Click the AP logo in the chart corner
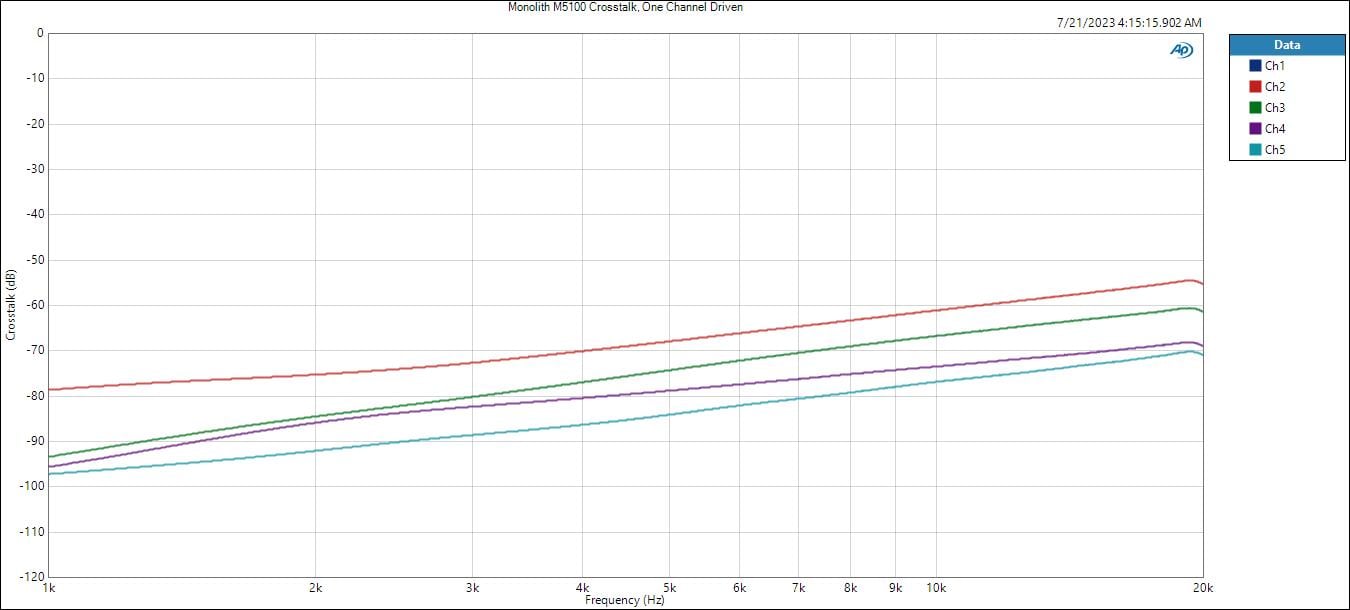Image resolution: width=1350 pixels, height=610 pixels. (1181, 50)
